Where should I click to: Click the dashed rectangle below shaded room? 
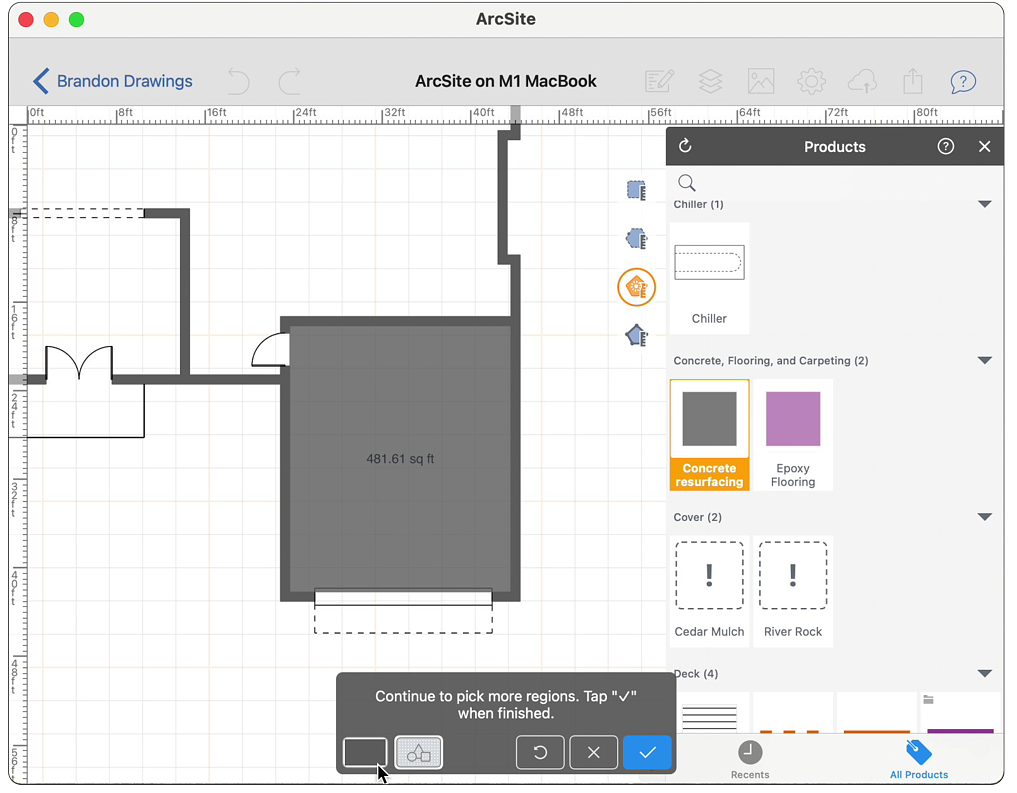pos(403,619)
